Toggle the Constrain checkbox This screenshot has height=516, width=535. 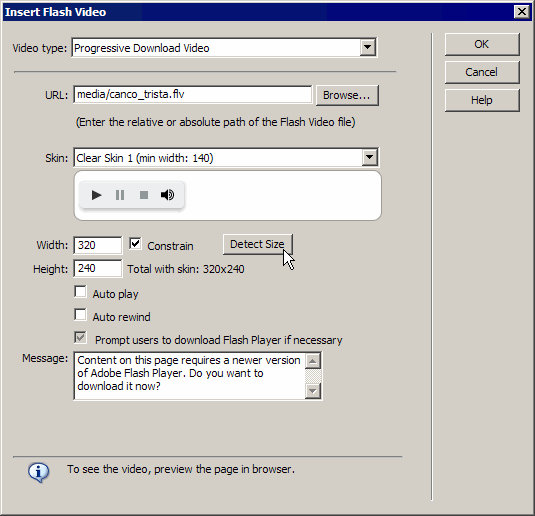point(135,244)
